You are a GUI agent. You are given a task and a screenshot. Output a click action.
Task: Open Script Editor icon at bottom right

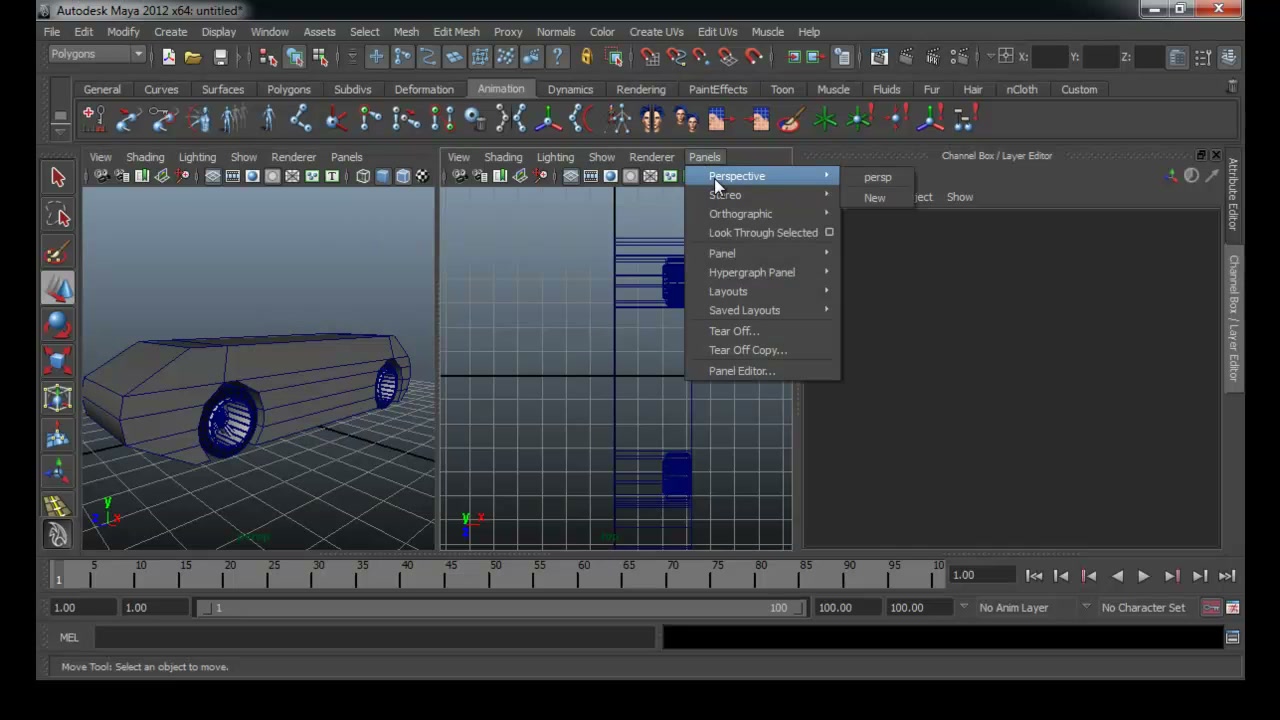click(x=1232, y=637)
